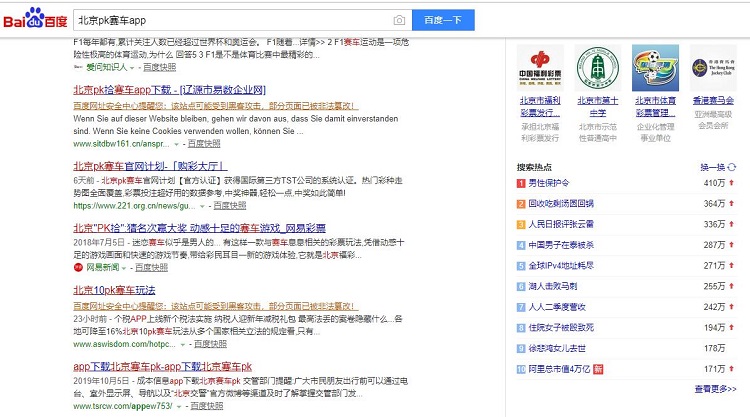The image size is (750, 417).
Task: Open the 北京pk拾赛车app下载 result link
Action: [x=169, y=90]
